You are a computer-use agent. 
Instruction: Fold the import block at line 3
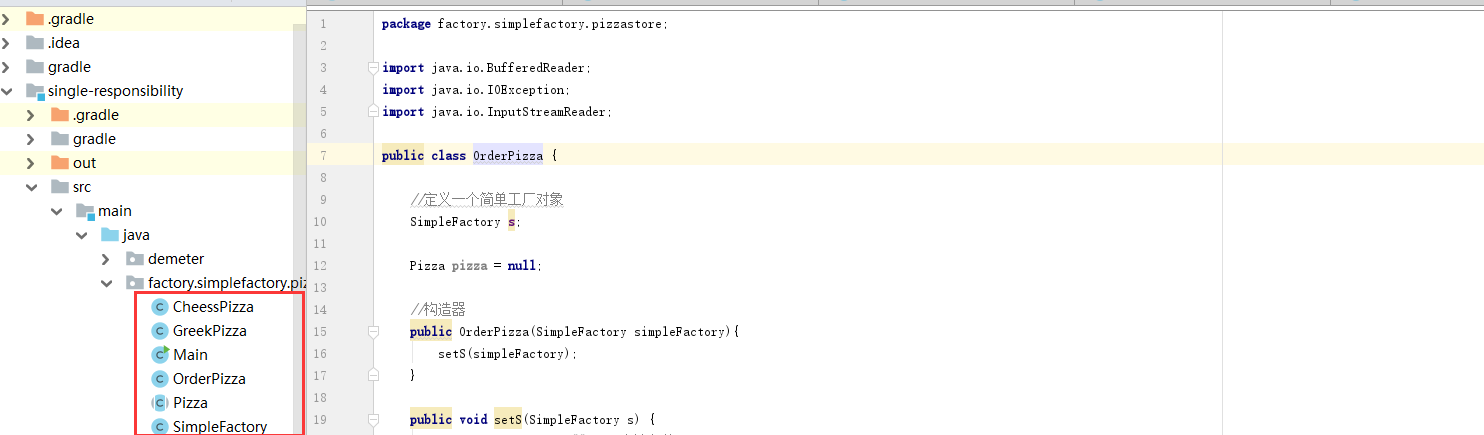373,68
